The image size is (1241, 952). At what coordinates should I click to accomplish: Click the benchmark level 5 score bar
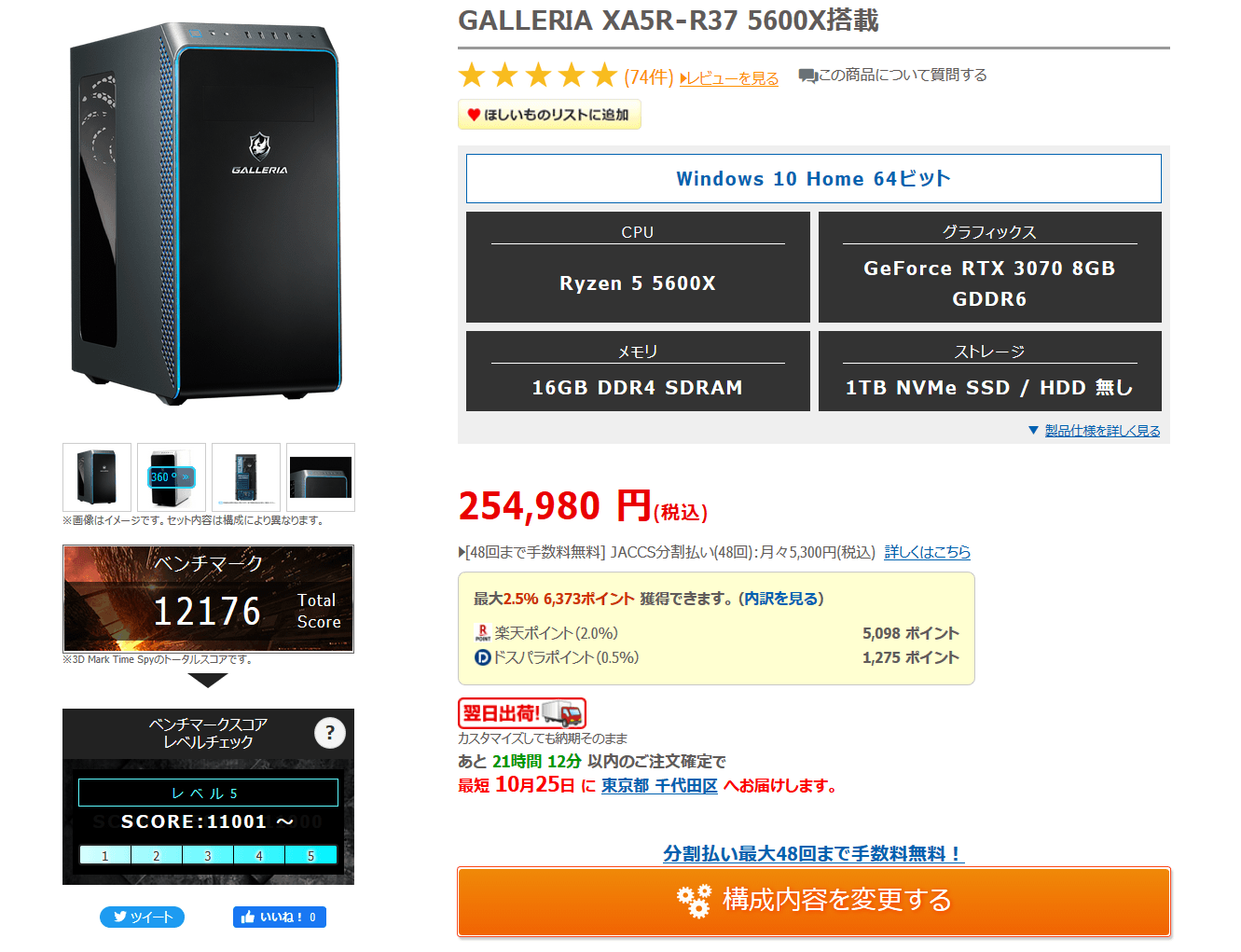(x=208, y=855)
